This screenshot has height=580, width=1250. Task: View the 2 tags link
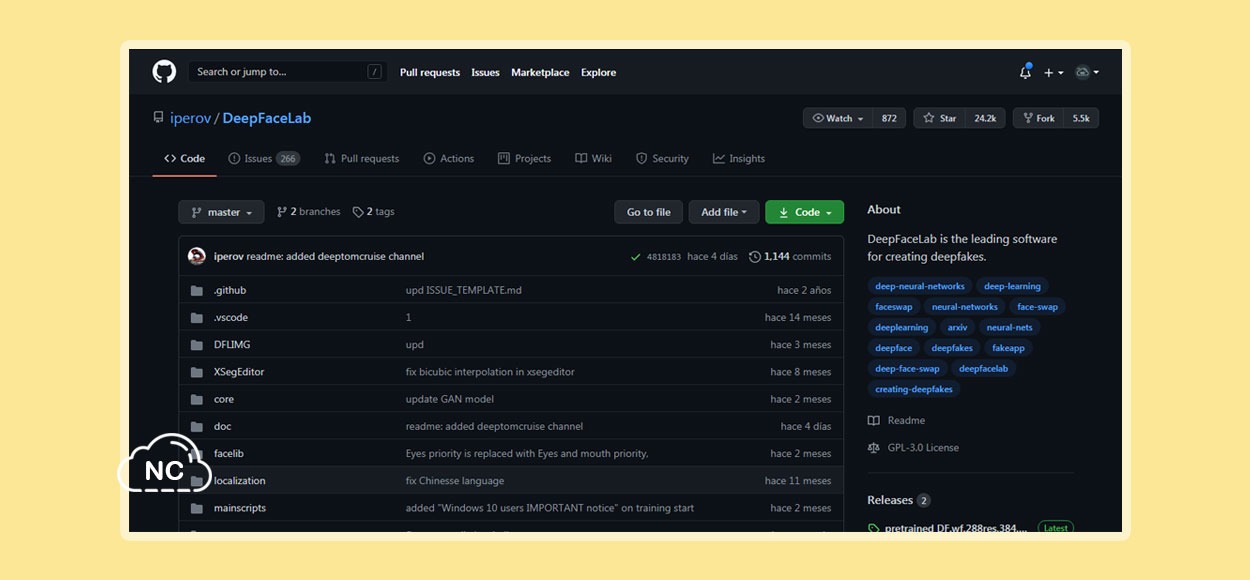374,212
